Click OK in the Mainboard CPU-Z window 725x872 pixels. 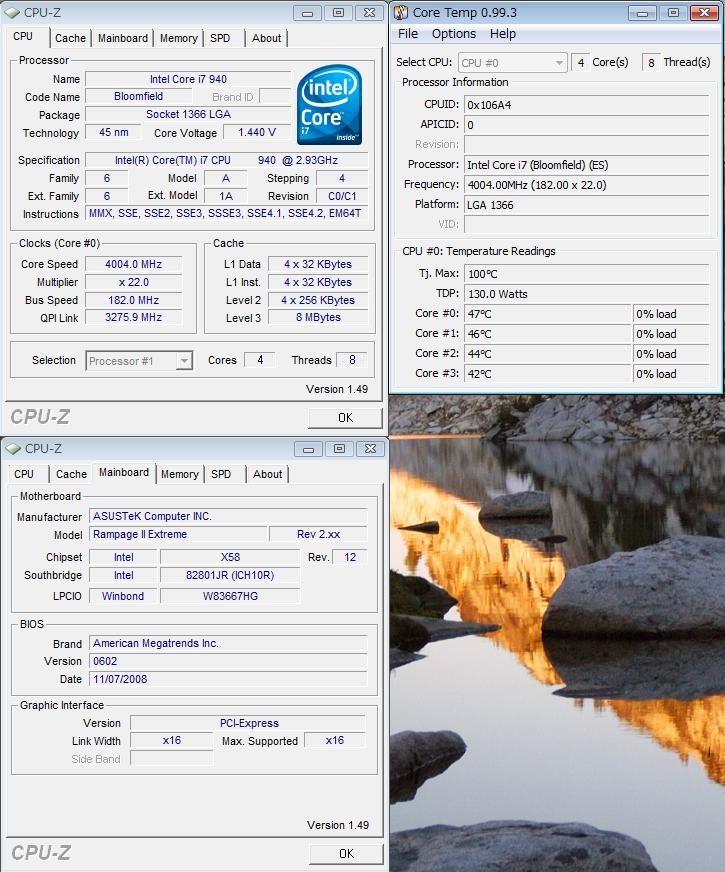coord(346,854)
